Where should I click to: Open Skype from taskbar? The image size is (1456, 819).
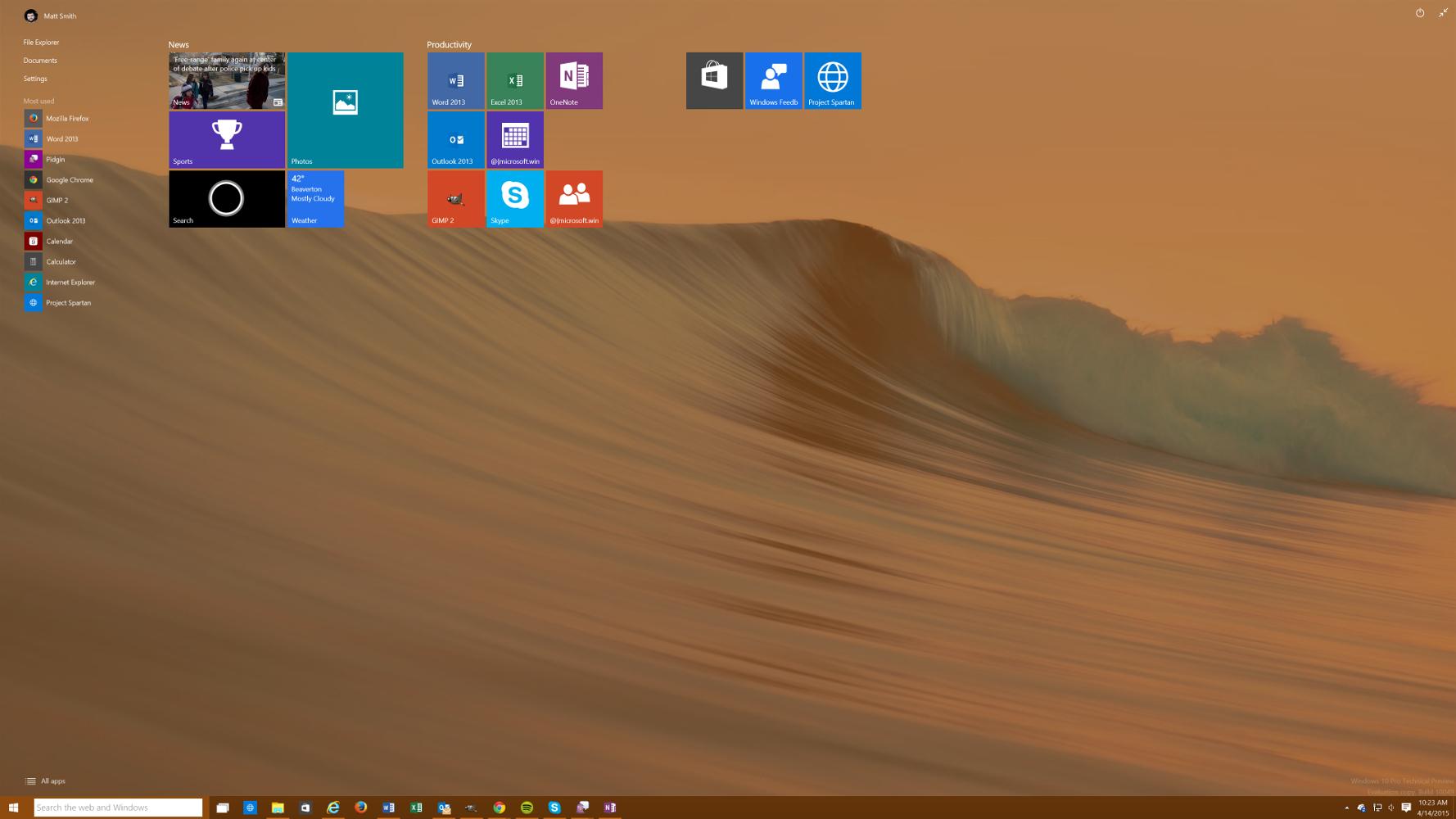pos(554,808)
